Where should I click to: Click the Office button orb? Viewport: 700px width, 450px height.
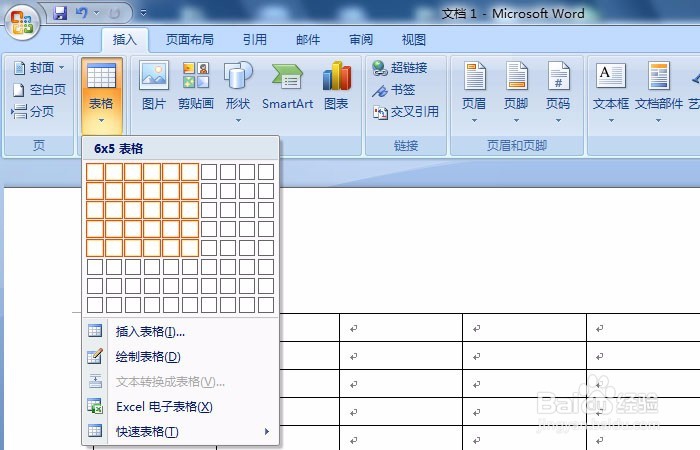[x=22, y=21]
